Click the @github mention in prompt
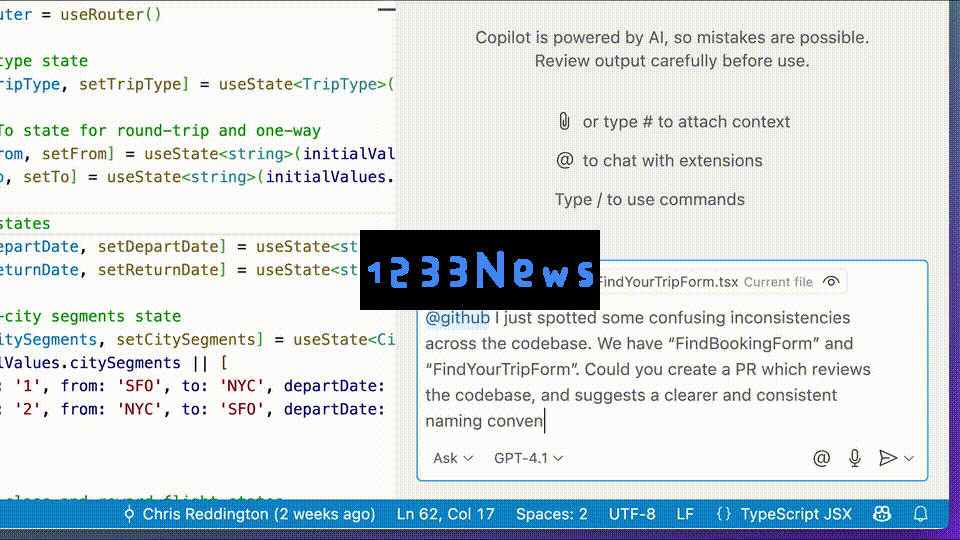 point(457,318)
